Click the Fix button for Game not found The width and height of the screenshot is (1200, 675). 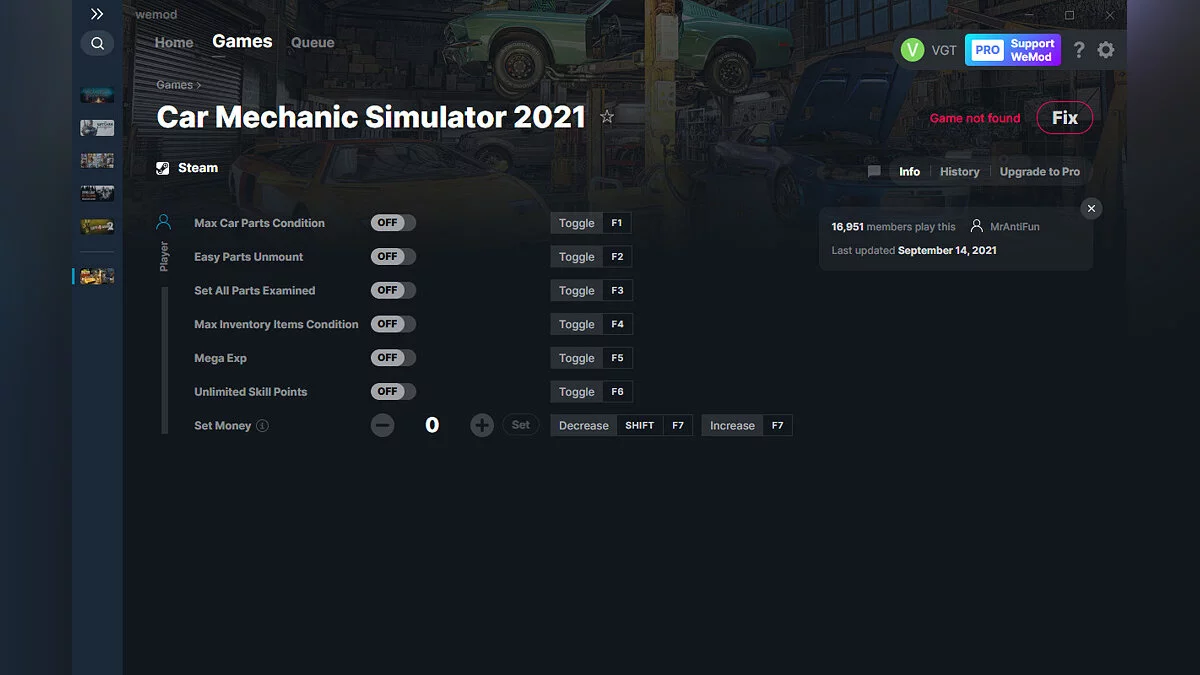pyautogui.click(x=1064, y=117)
